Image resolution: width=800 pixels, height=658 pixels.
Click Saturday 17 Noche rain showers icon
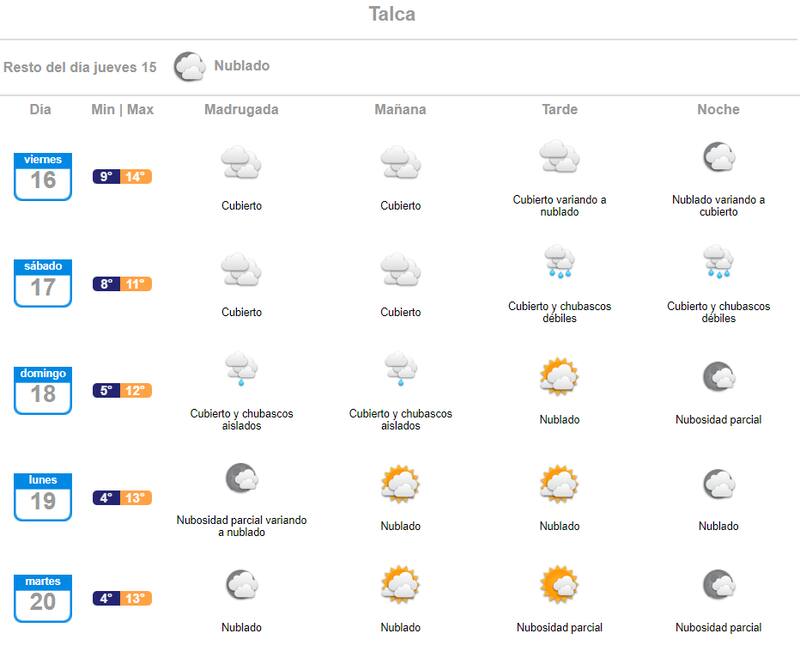click(718, 262)
